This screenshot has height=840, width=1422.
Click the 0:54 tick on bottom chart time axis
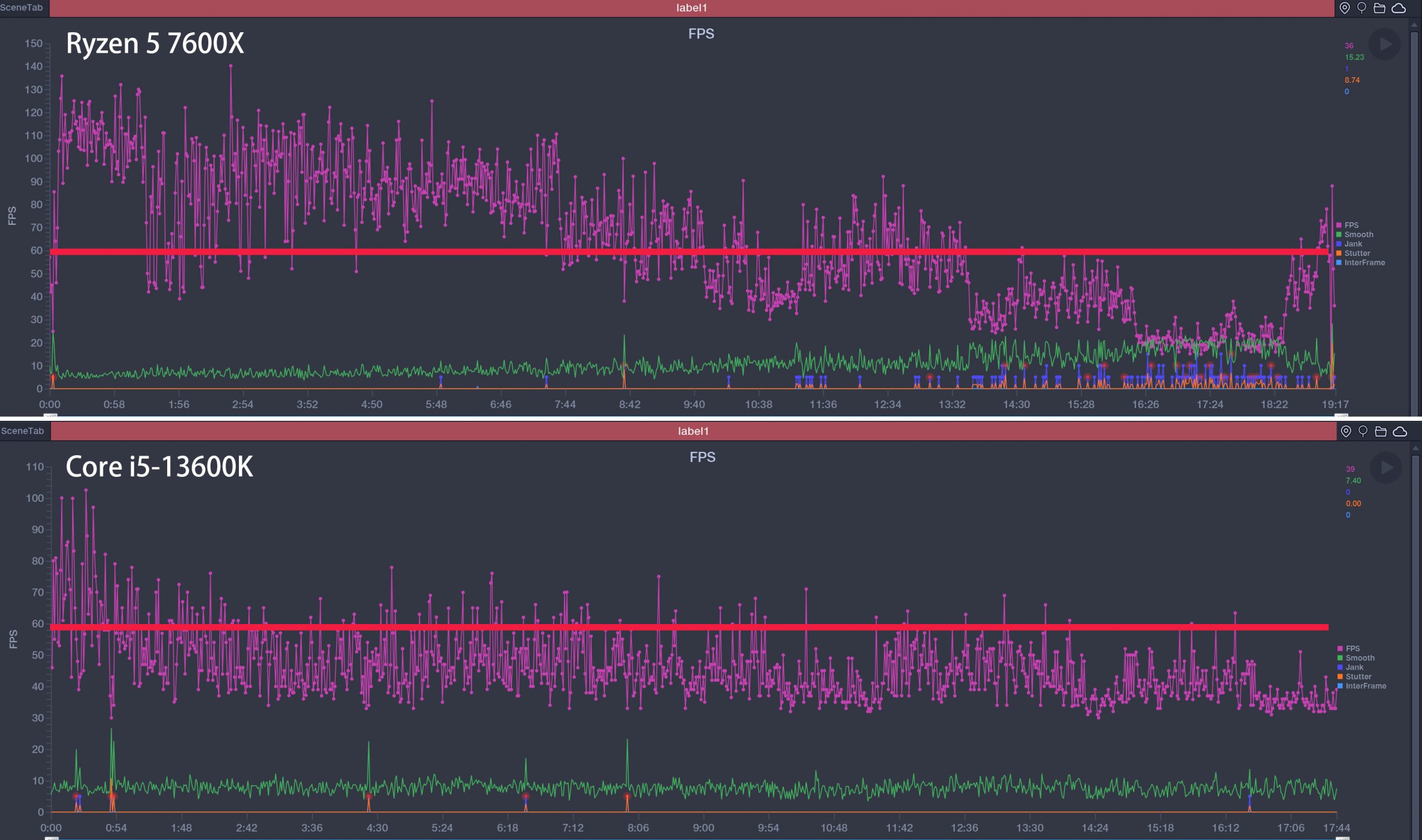pyautogui.click(x=116, y=828)
